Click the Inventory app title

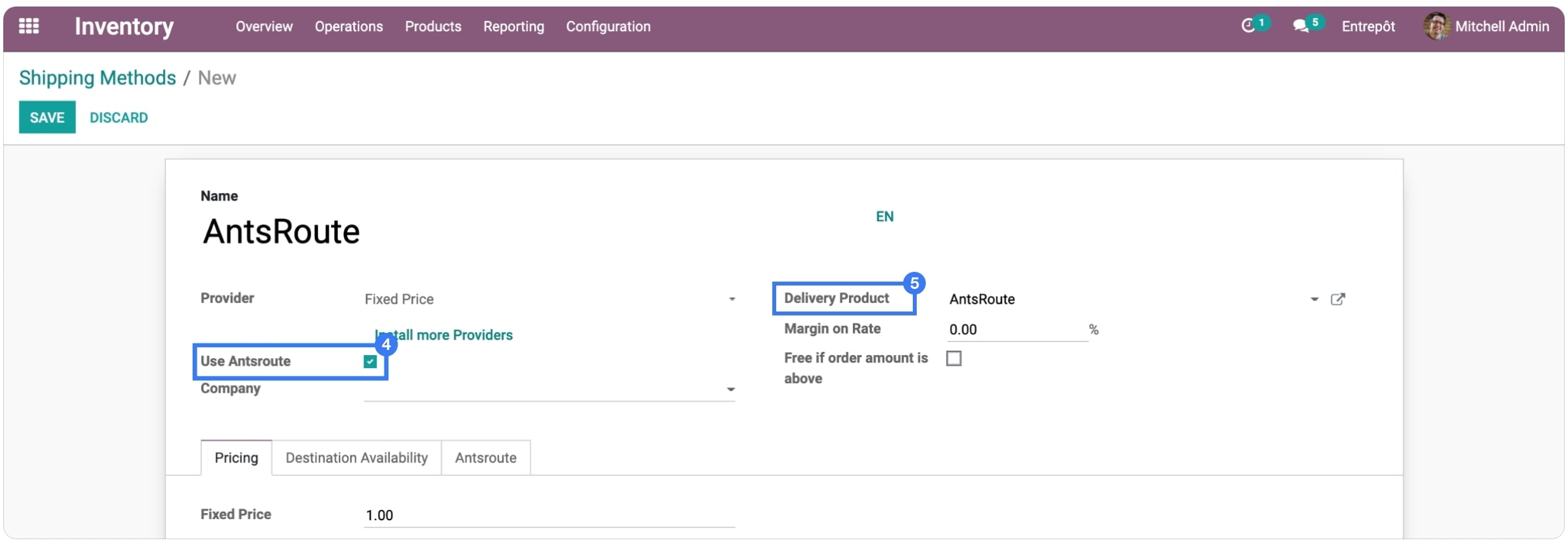tap(124, 27)
